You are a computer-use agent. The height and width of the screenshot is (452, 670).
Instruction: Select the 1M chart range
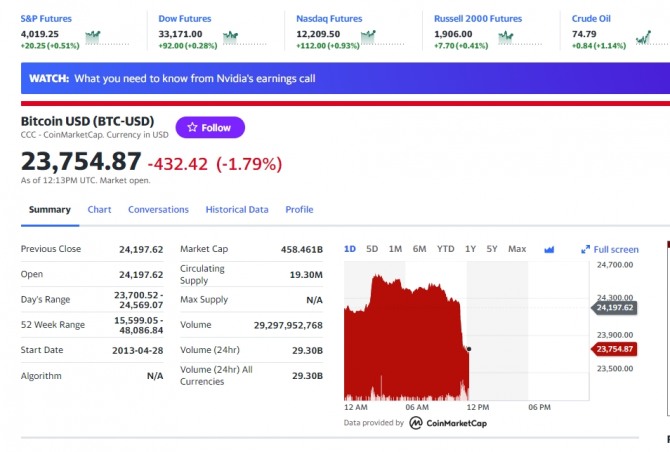coord(395,249)
